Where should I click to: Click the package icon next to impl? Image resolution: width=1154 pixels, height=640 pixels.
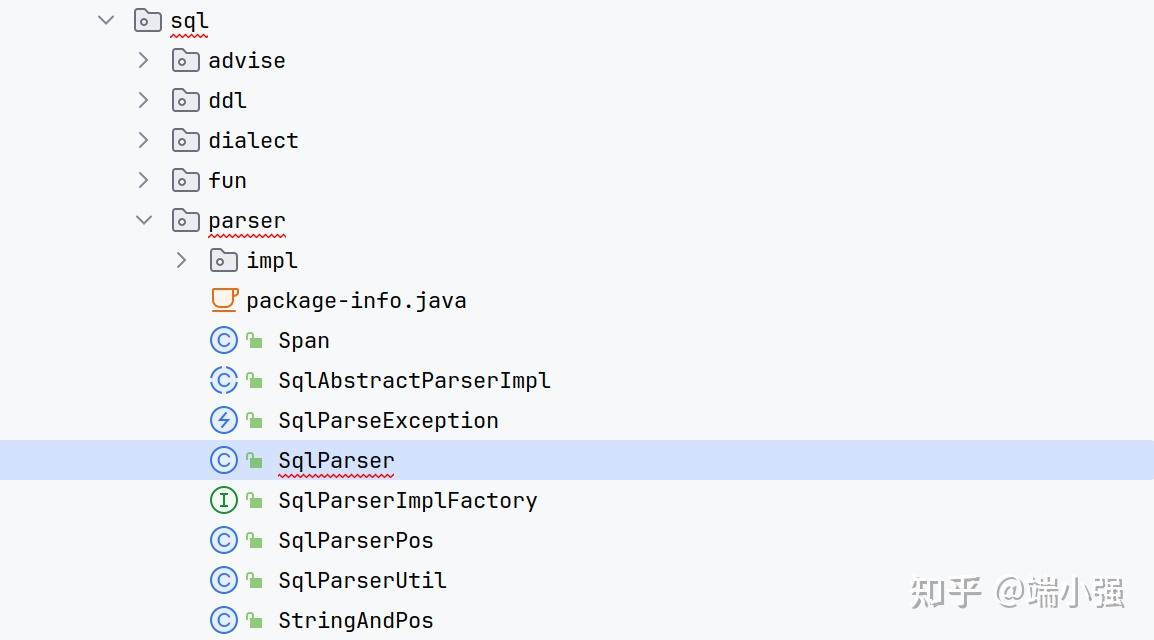point(224,260)
